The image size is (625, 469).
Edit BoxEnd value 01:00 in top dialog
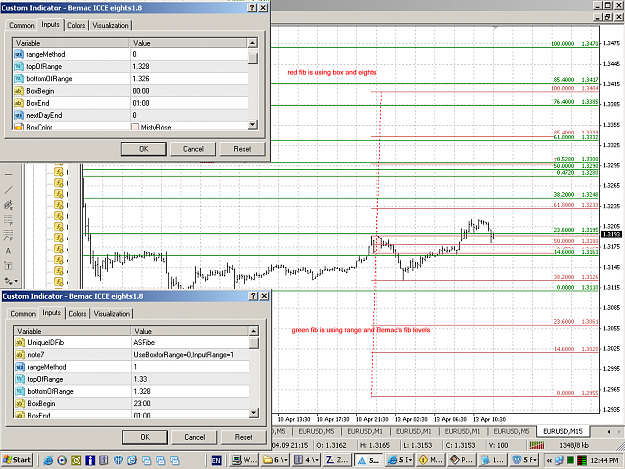(189, 103)
